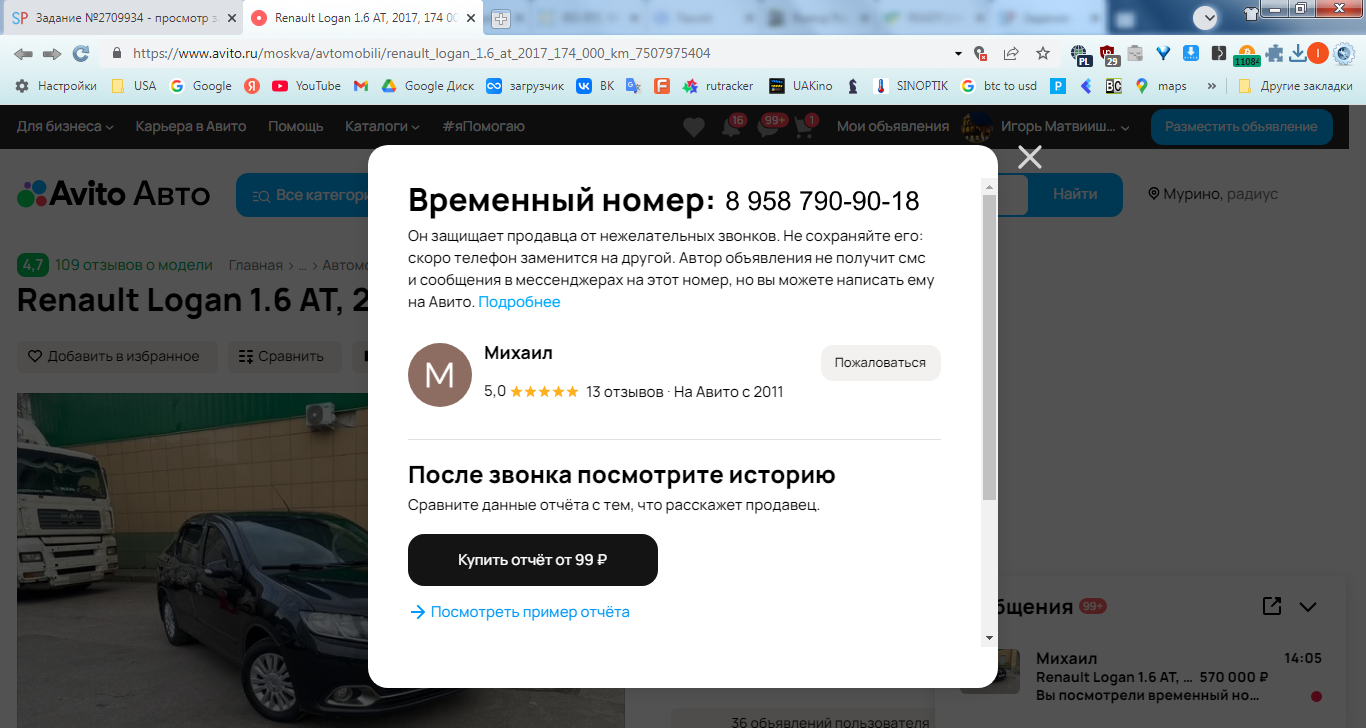Collapse the messenger panel chevron
The height and width of the screenshot is (728, 1366).
(1308, 606)
